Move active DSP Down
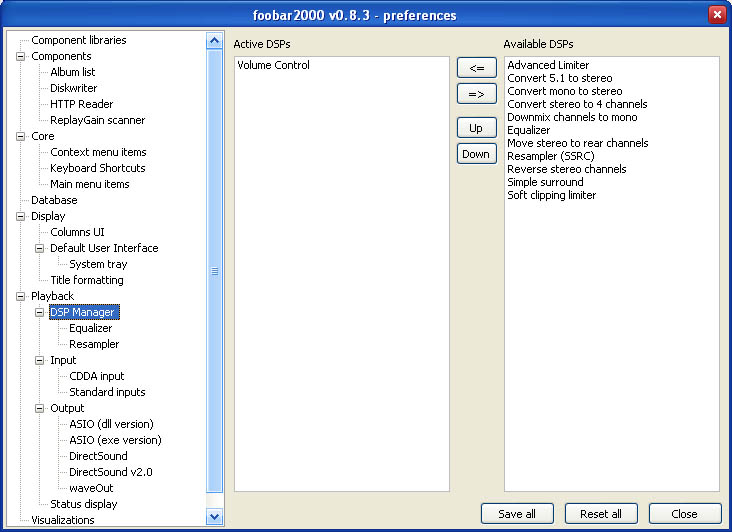 [x=477, y=154]
